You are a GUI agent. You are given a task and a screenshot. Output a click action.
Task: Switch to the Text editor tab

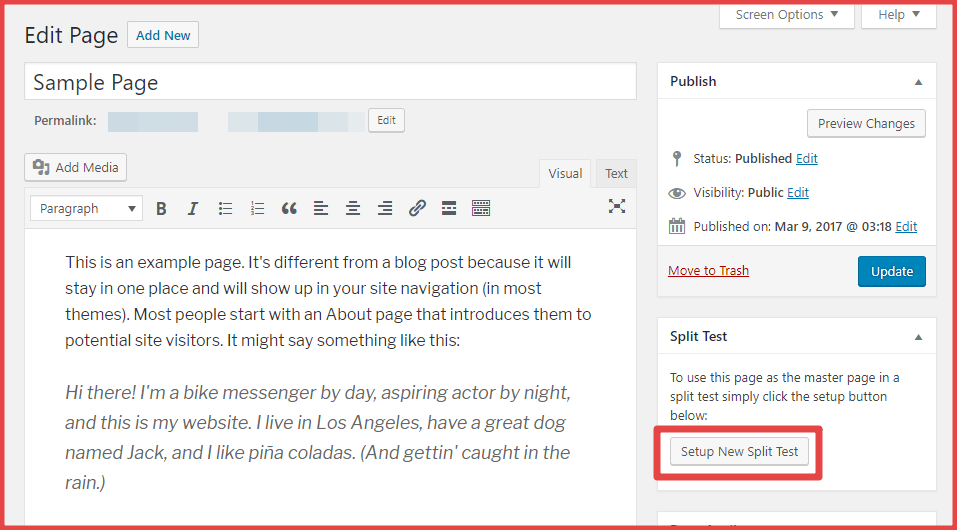point(616,174)
